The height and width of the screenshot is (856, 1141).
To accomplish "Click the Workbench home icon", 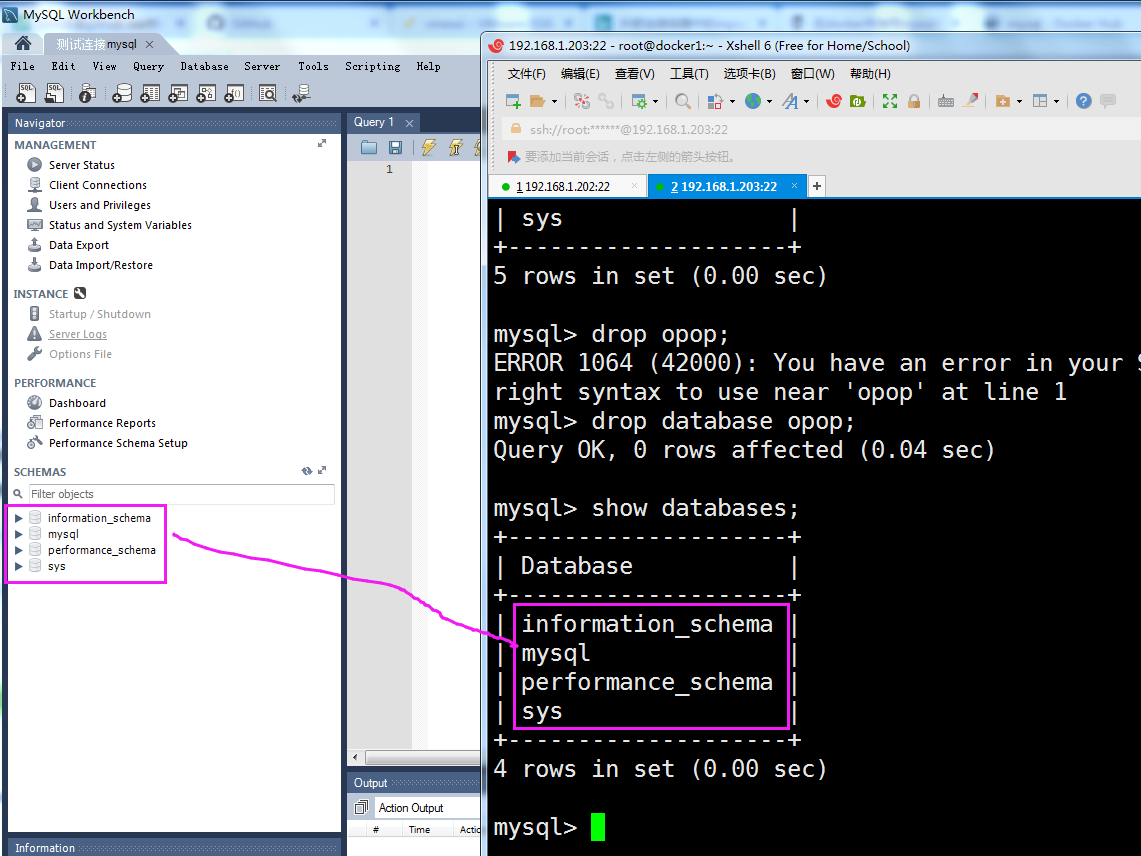I will coord(23,44).
